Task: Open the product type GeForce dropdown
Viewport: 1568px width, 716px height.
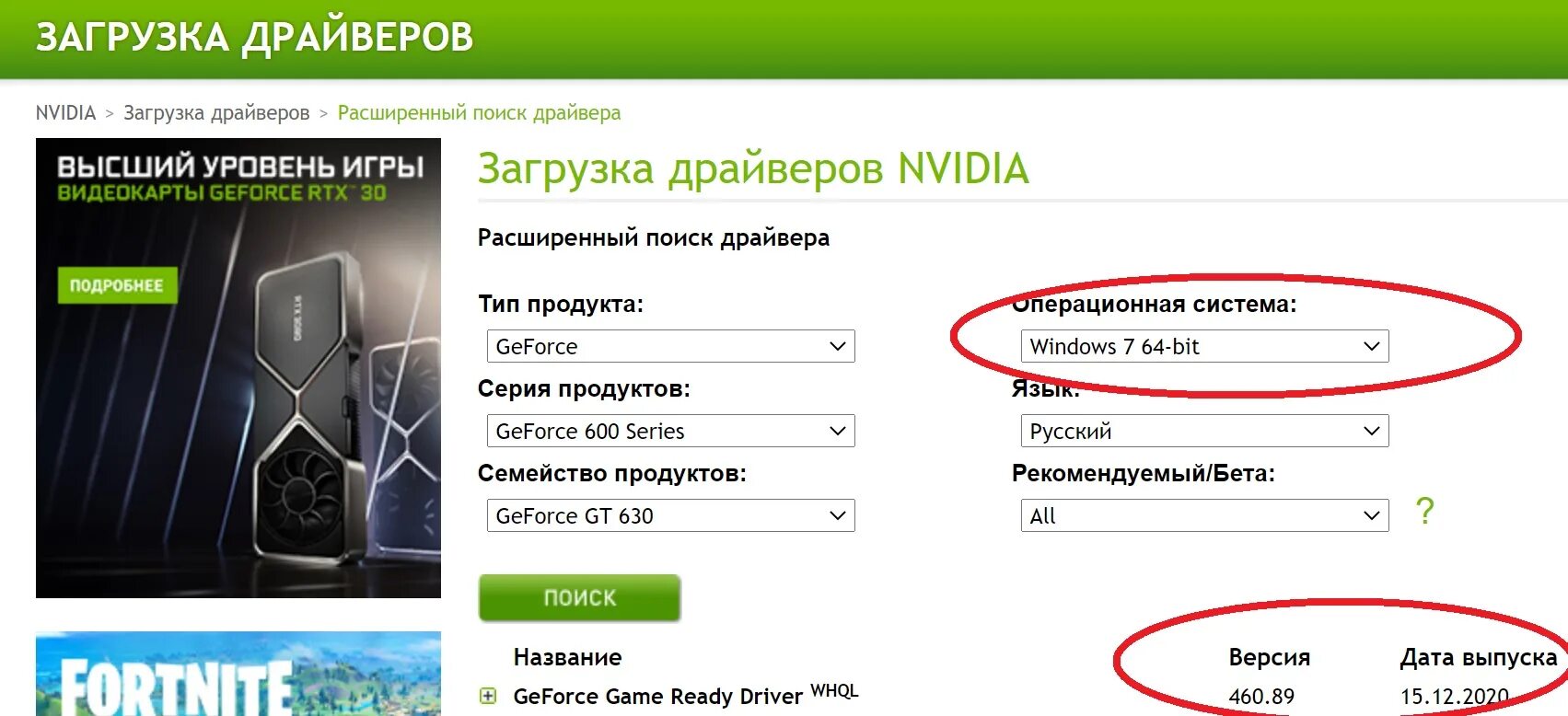Action: (670, 346)
